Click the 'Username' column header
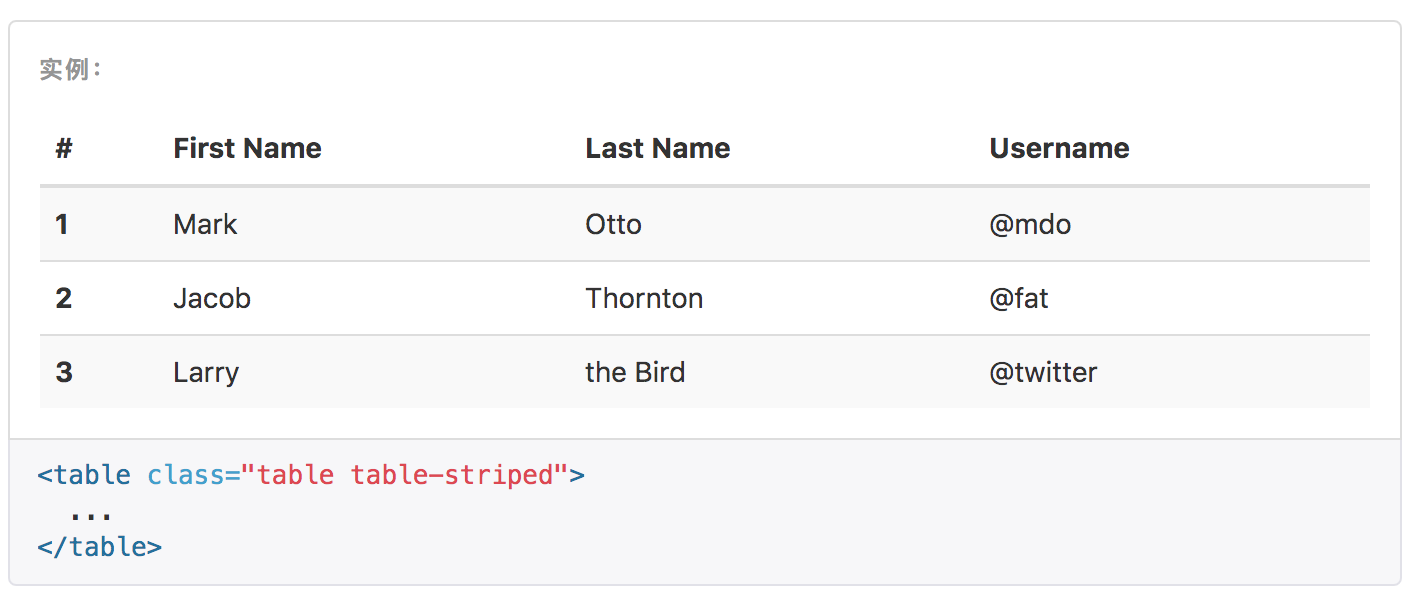Viewport: 1414px width, 598px height. coord(1059,149)
